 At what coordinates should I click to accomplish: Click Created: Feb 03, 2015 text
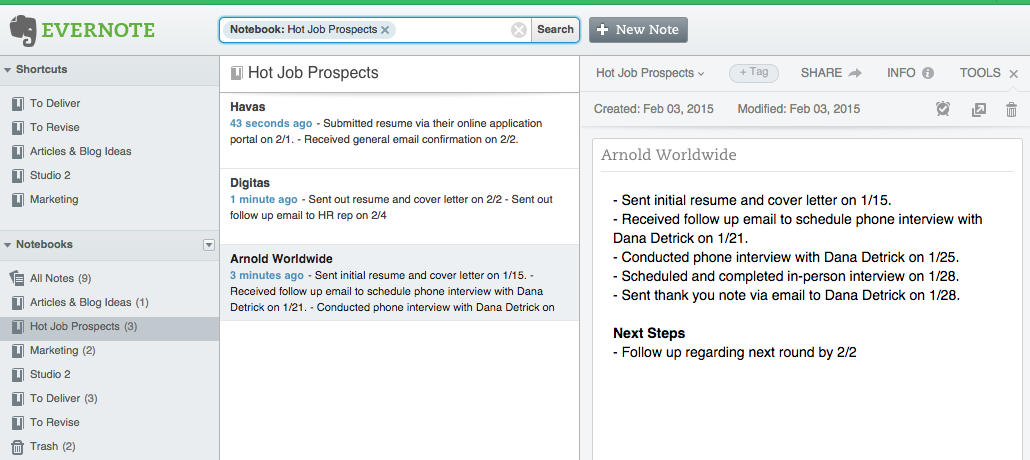pyautogui.click(x=654, y=109)
